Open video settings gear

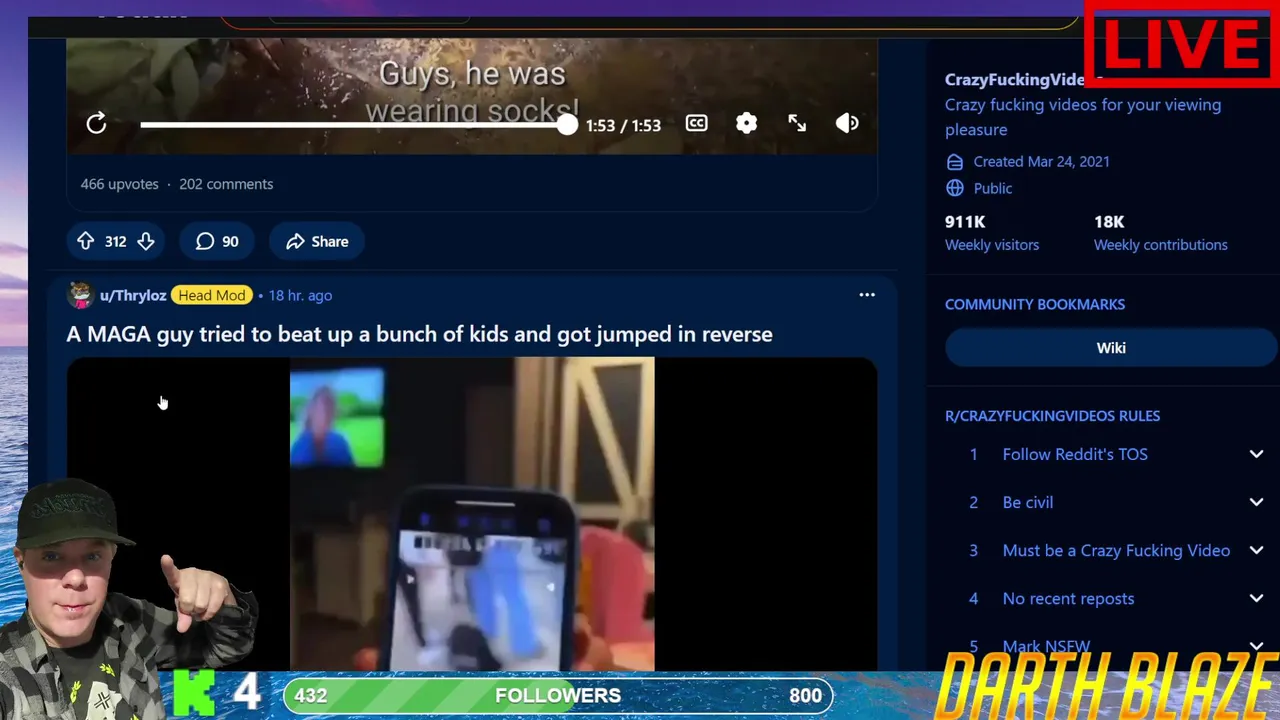point(747,123)
